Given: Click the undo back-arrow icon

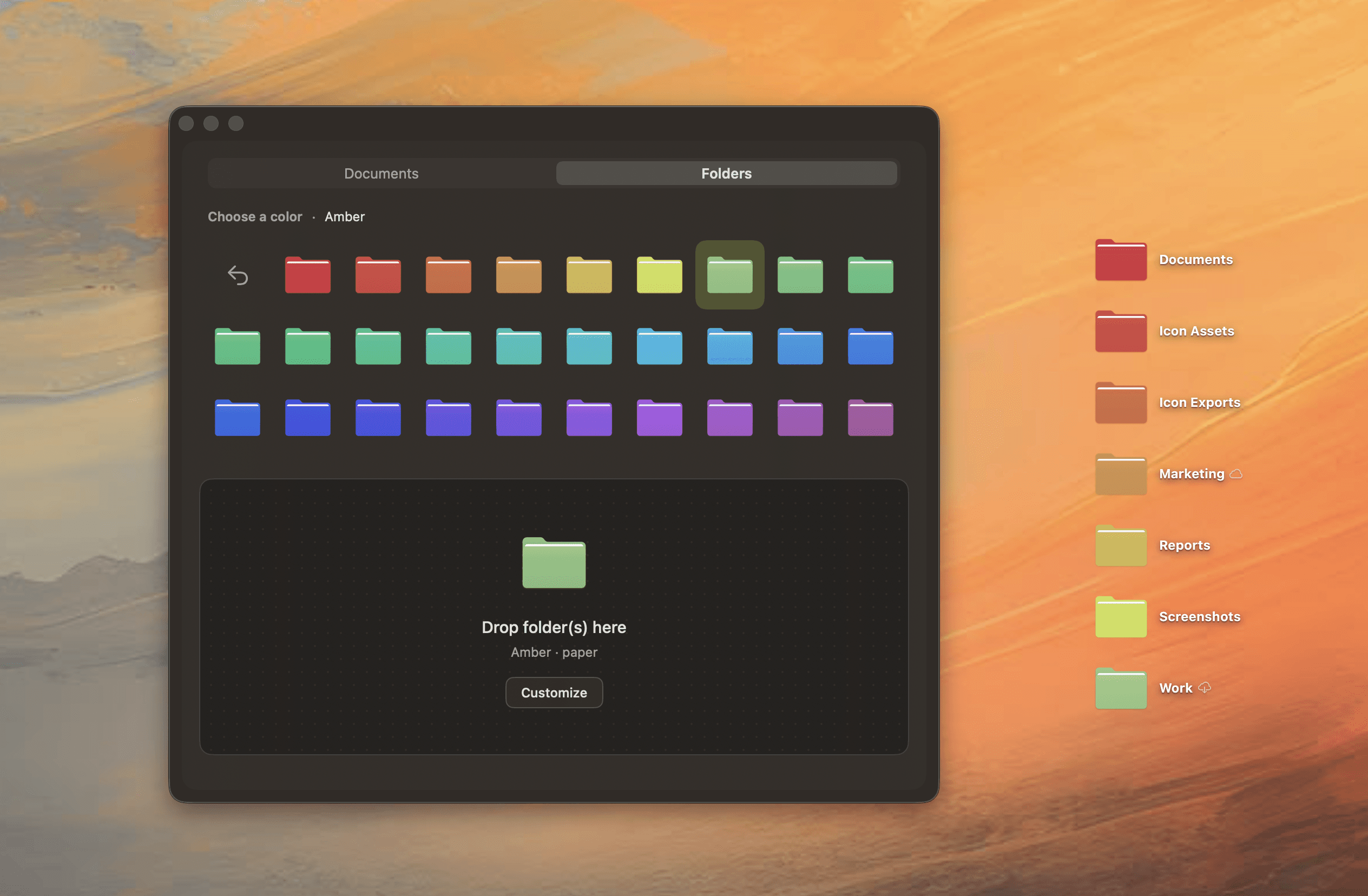Looking at the screenshot, I should click(238, 275).
